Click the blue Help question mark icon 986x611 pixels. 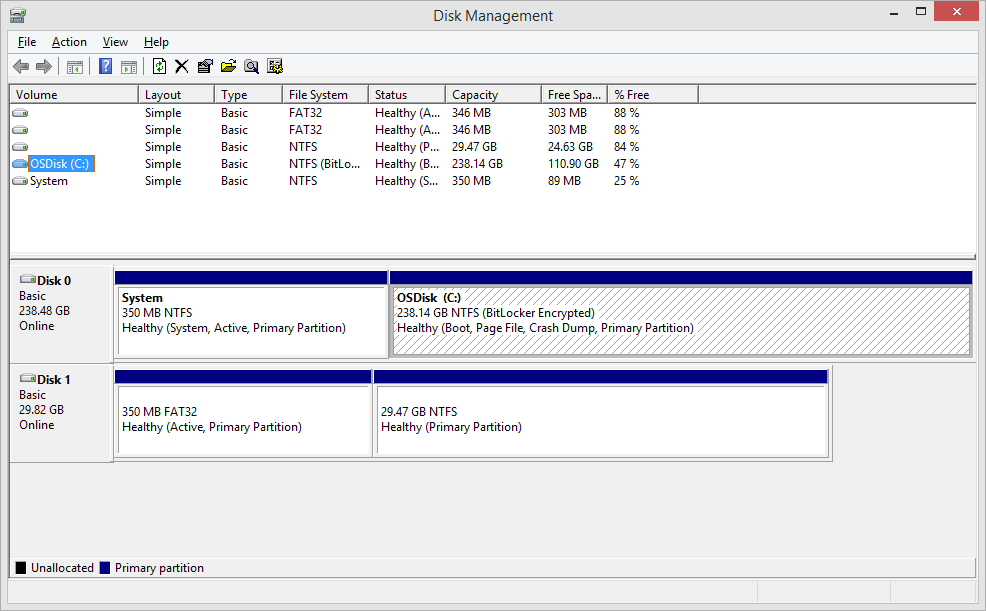click(x=105, y=67)
